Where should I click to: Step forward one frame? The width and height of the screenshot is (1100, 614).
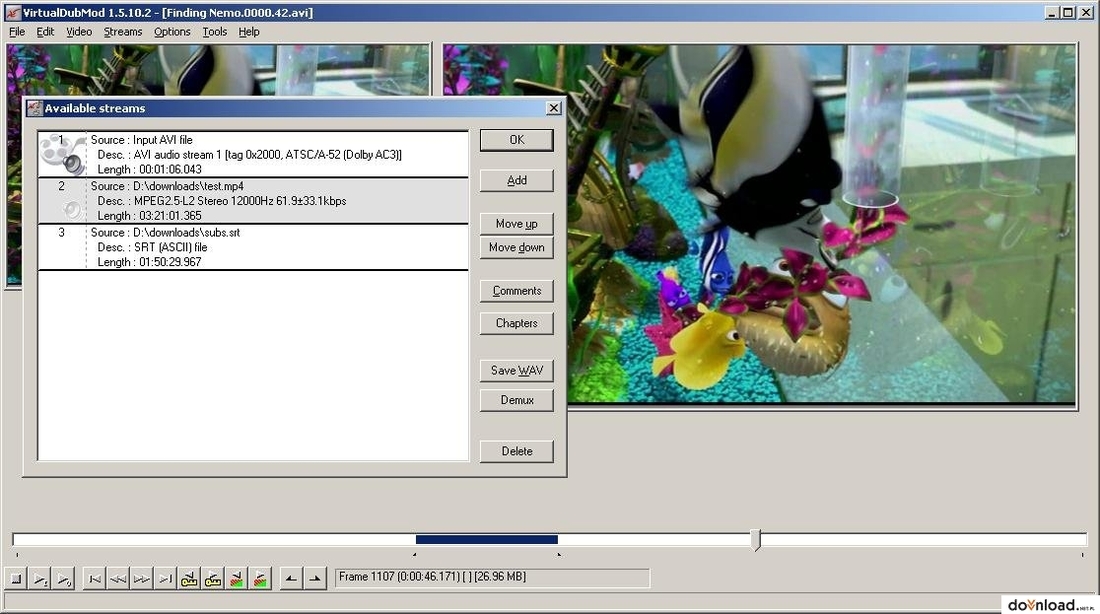coord(142,579)
